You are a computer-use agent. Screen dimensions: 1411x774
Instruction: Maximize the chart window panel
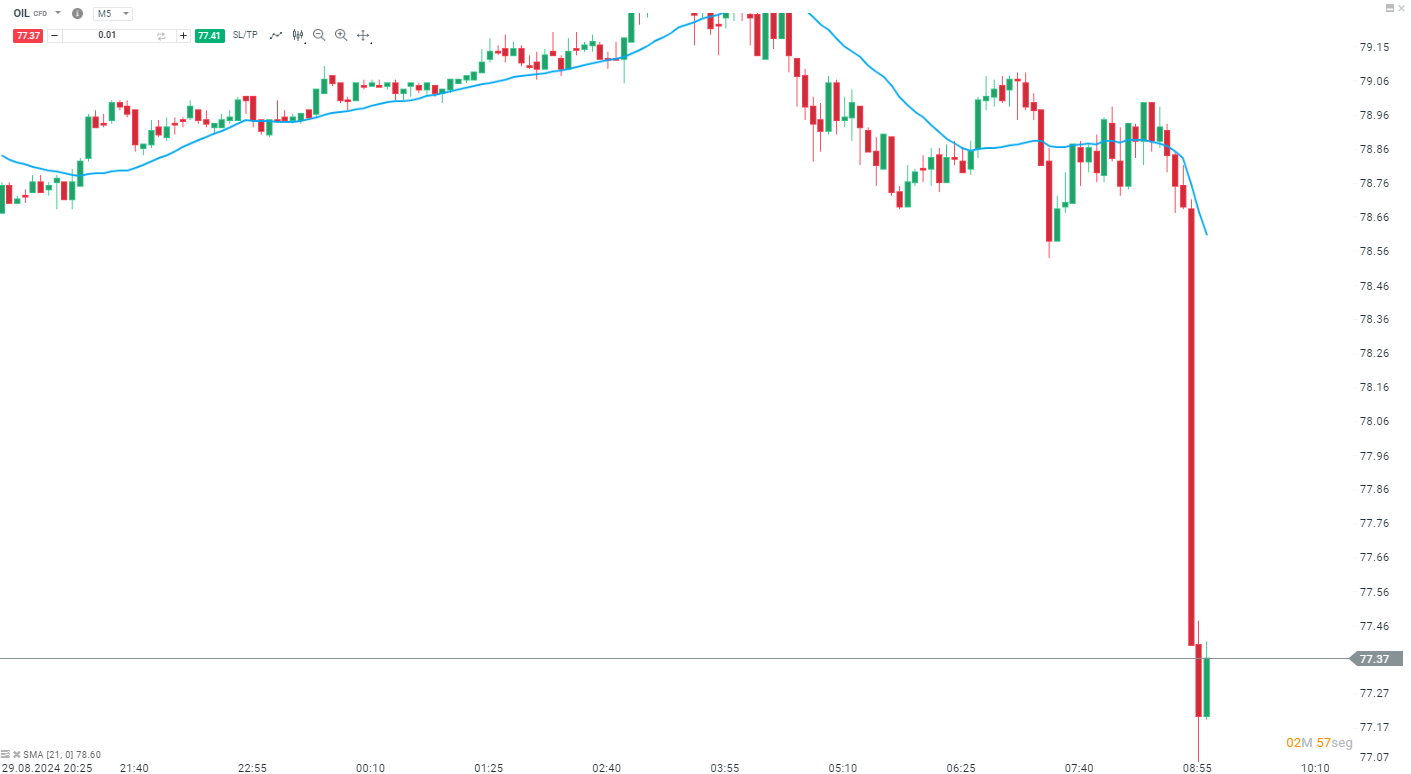[1389, 7]
